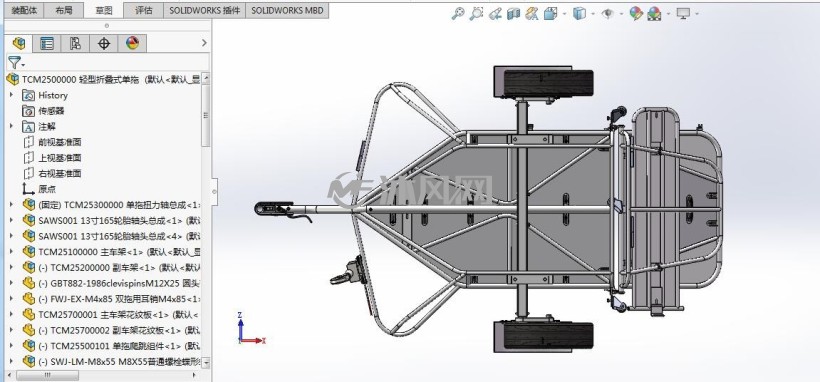Viewport: 820px width, 382px height.
Task: Click the Edit Appearance color ball icon
Action: point(635,14)
